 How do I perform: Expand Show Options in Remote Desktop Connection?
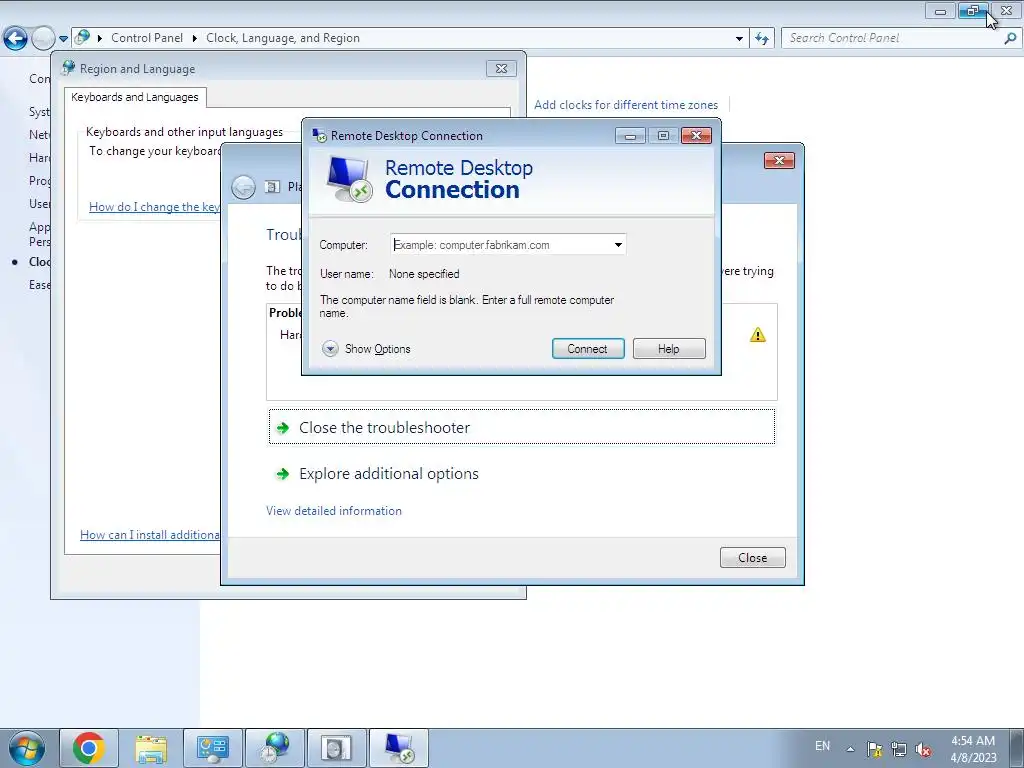click(x=366, y=349)
